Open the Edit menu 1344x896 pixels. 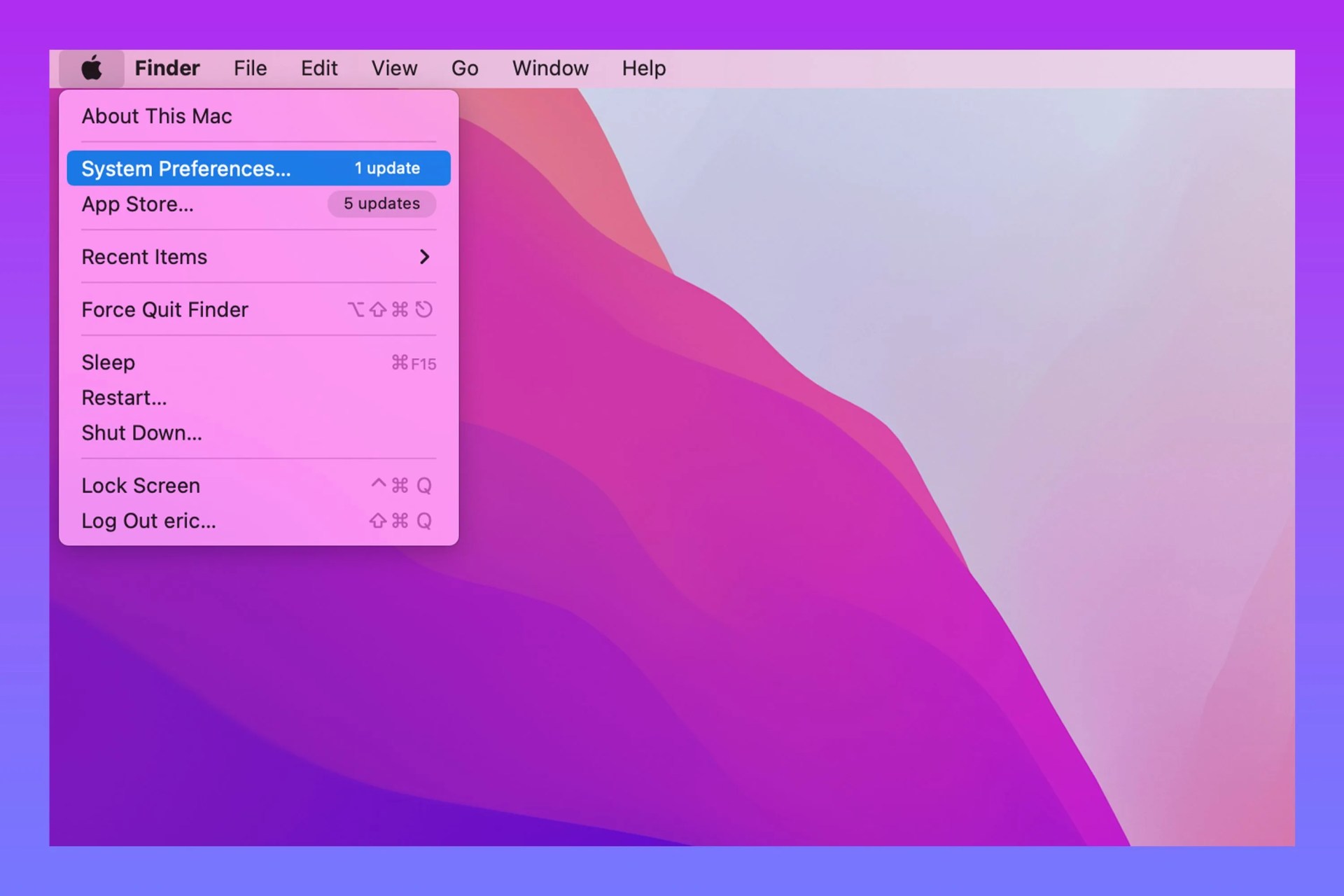(x=319, y=69)
